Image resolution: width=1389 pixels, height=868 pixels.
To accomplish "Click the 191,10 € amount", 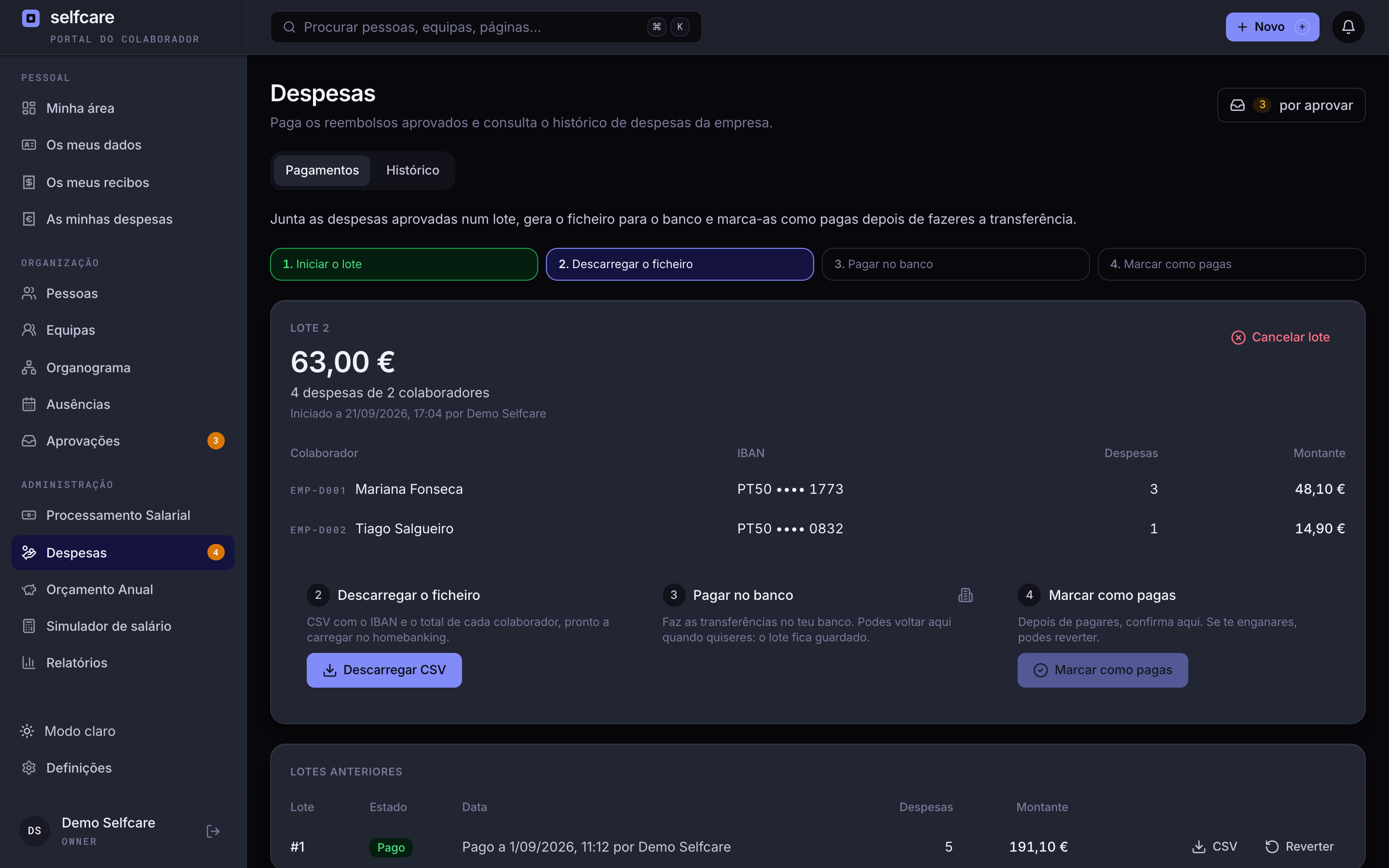I will pos(1038,847).
